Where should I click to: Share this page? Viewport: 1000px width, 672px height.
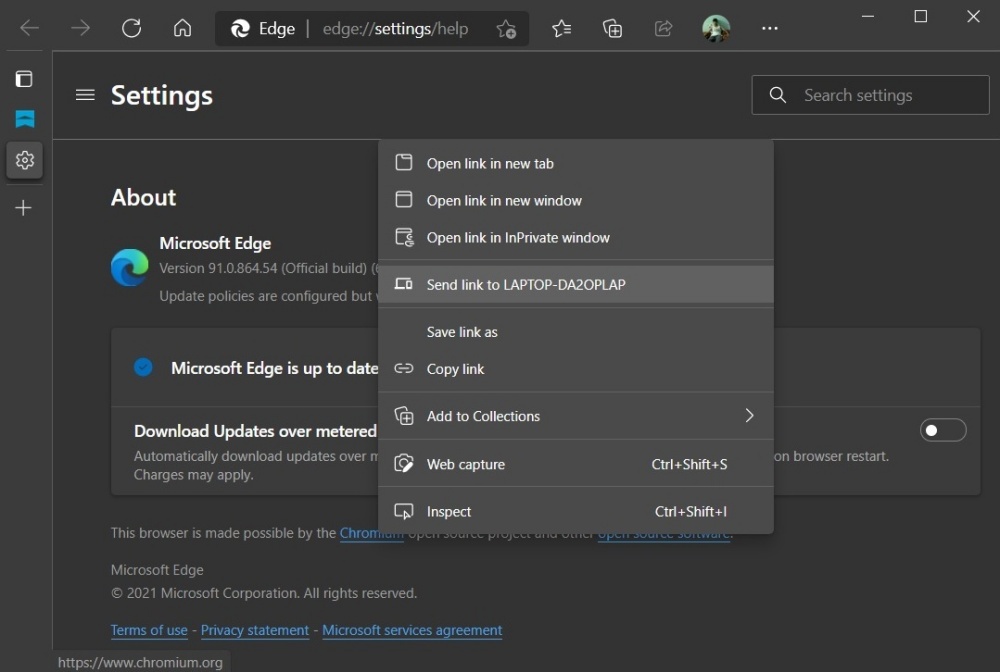(x=663, y=30)
